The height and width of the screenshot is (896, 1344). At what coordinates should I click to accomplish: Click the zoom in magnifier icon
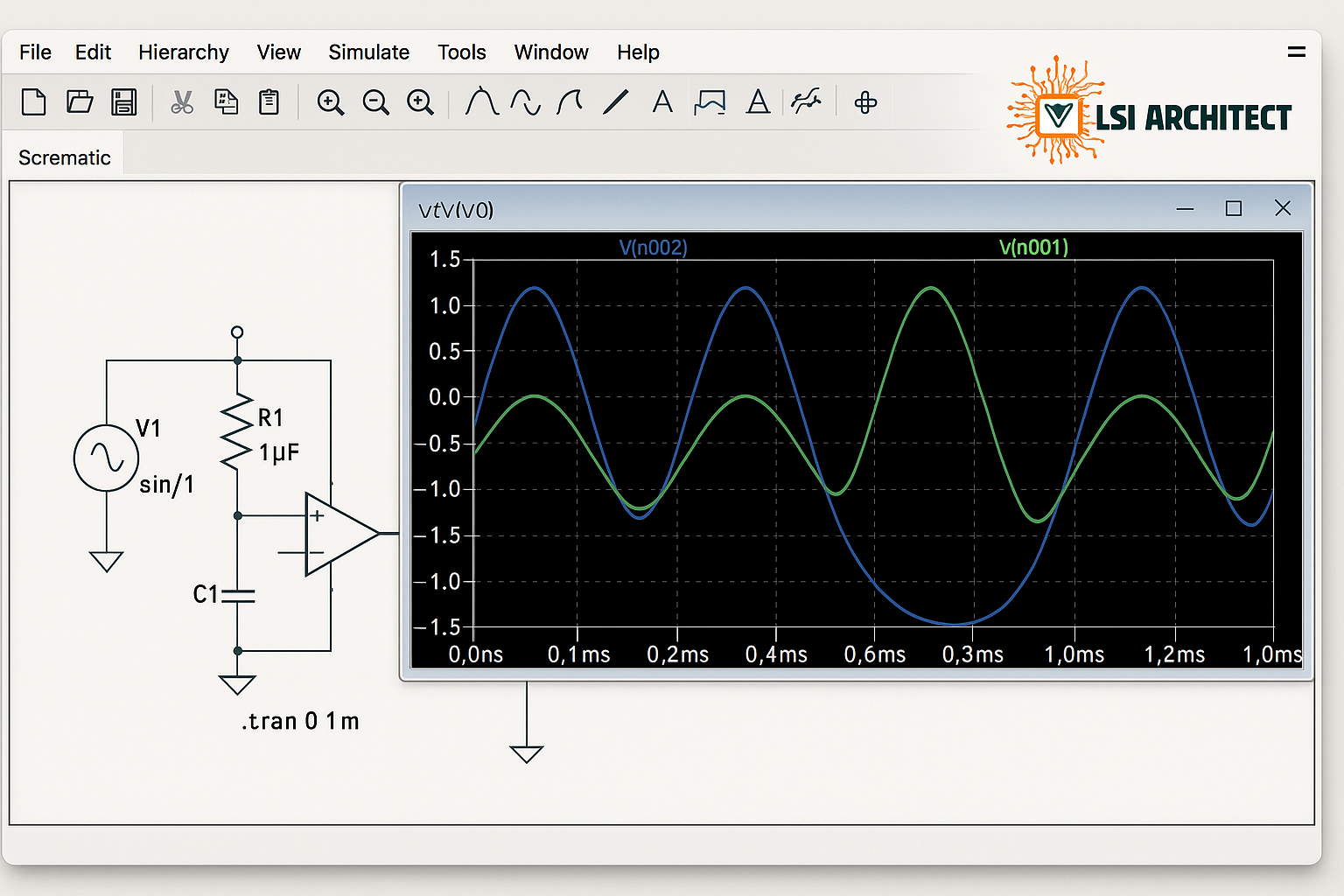coord(331,102)
